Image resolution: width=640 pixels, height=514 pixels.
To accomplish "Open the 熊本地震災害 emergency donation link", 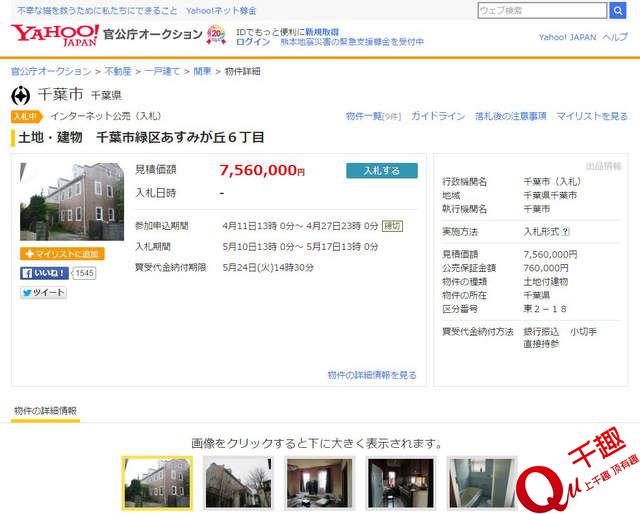I will [x=352, y=42].
